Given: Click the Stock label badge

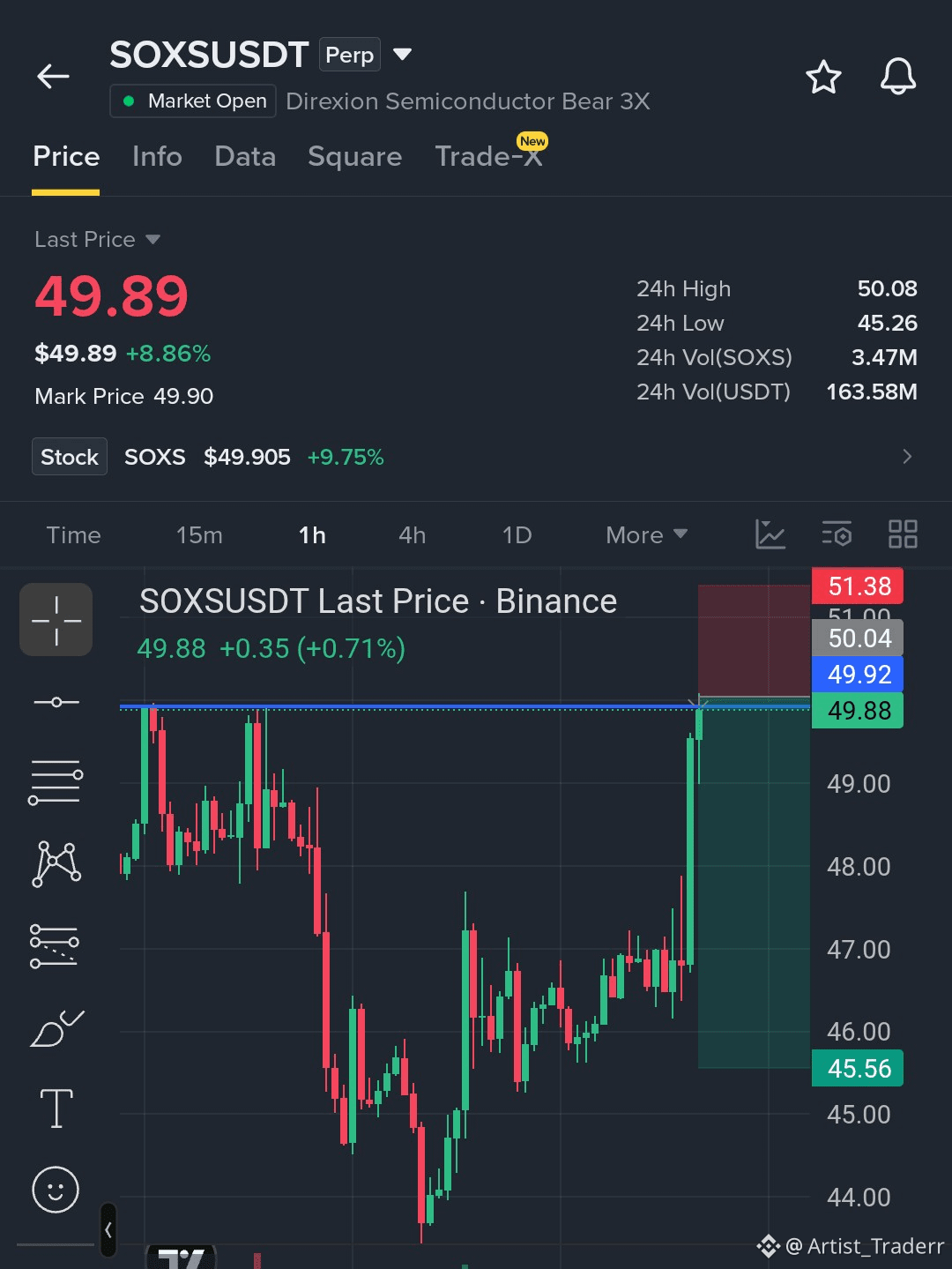Looking at the screenshot, I should (x=70, y=457).
